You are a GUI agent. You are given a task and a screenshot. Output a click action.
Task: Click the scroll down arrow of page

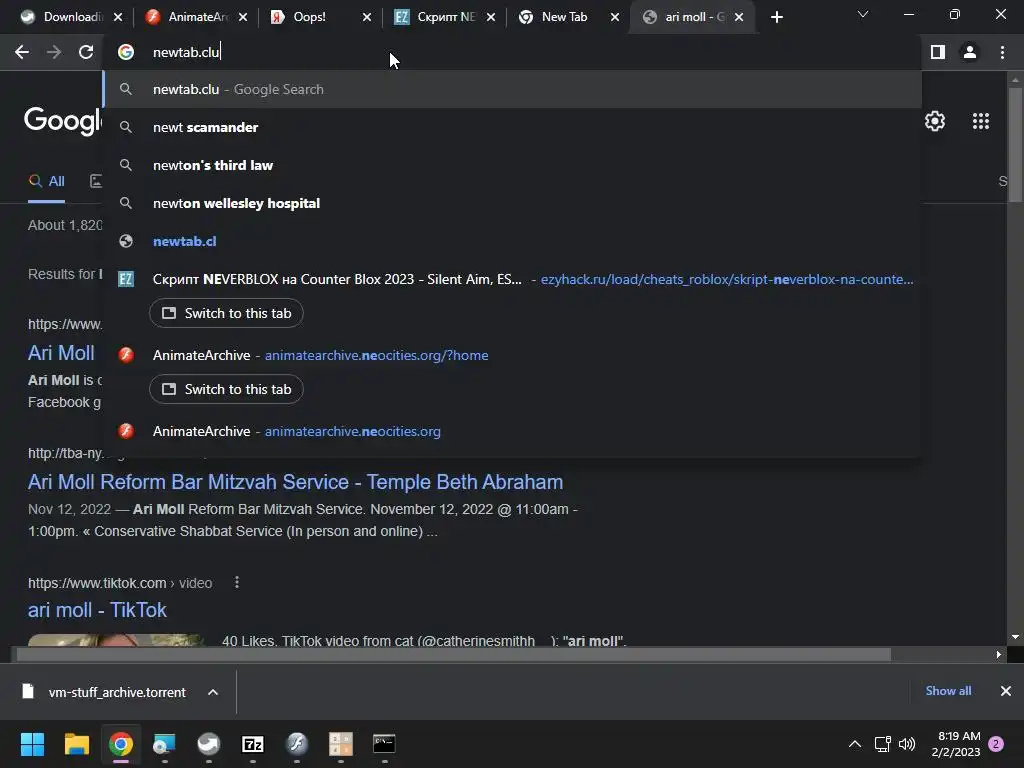tap(1015, 637)
